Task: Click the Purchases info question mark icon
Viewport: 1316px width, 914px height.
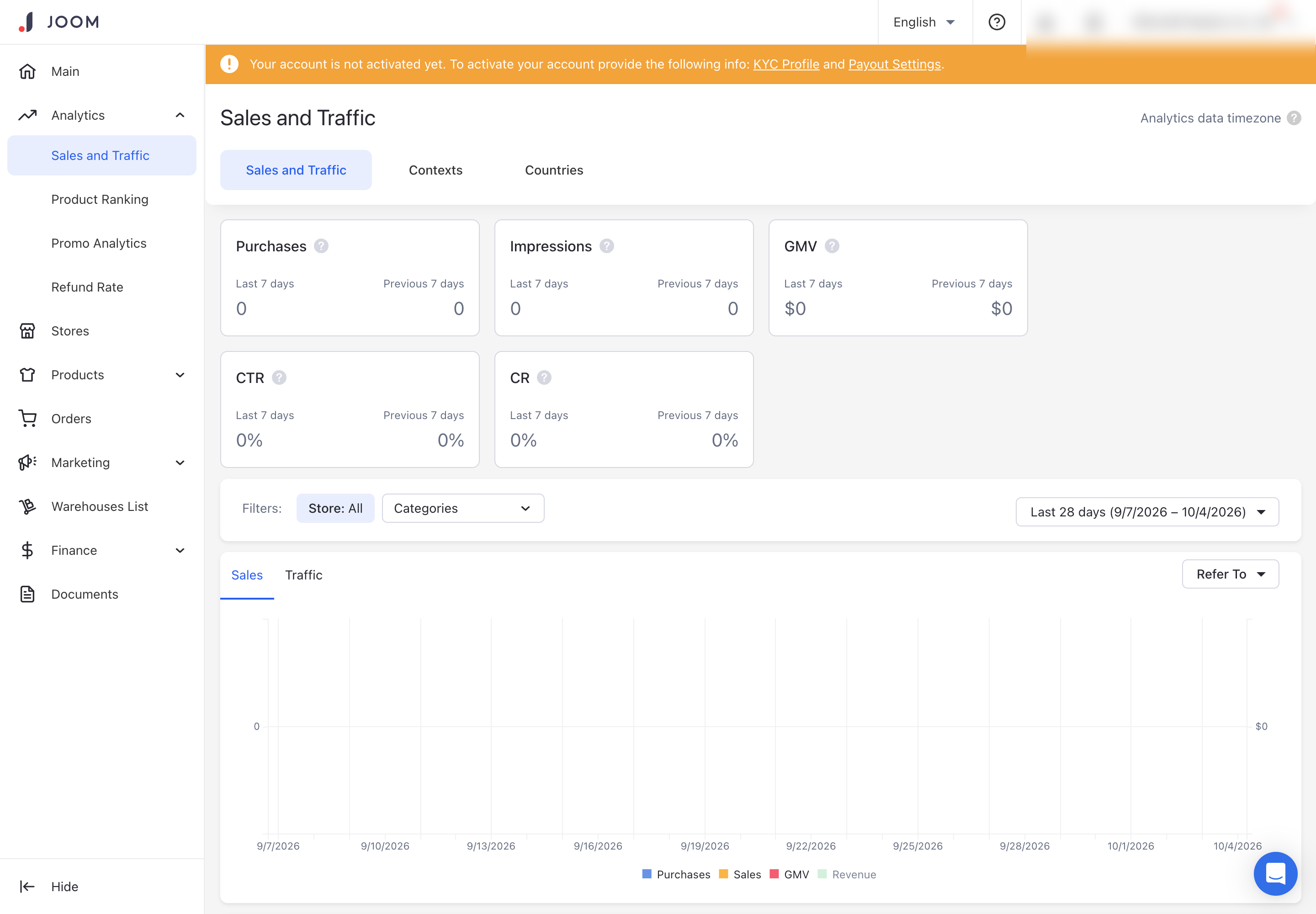Action: click(321, 246)
